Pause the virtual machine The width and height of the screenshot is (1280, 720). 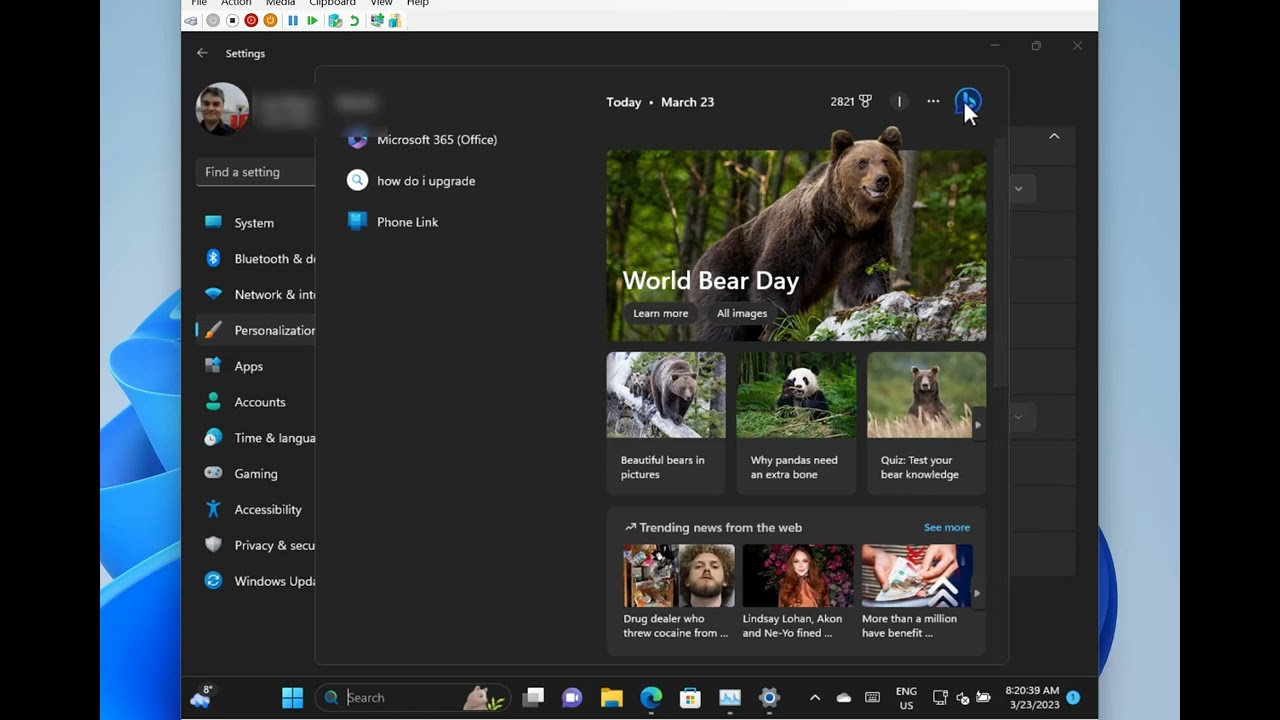(x=293, y=20)
